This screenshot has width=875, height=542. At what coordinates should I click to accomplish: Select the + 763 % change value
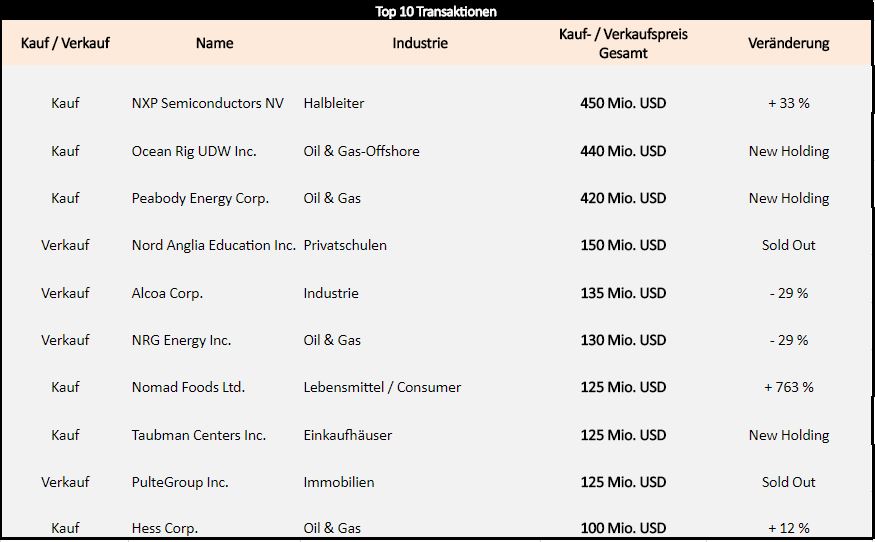[x=789, y=387]
